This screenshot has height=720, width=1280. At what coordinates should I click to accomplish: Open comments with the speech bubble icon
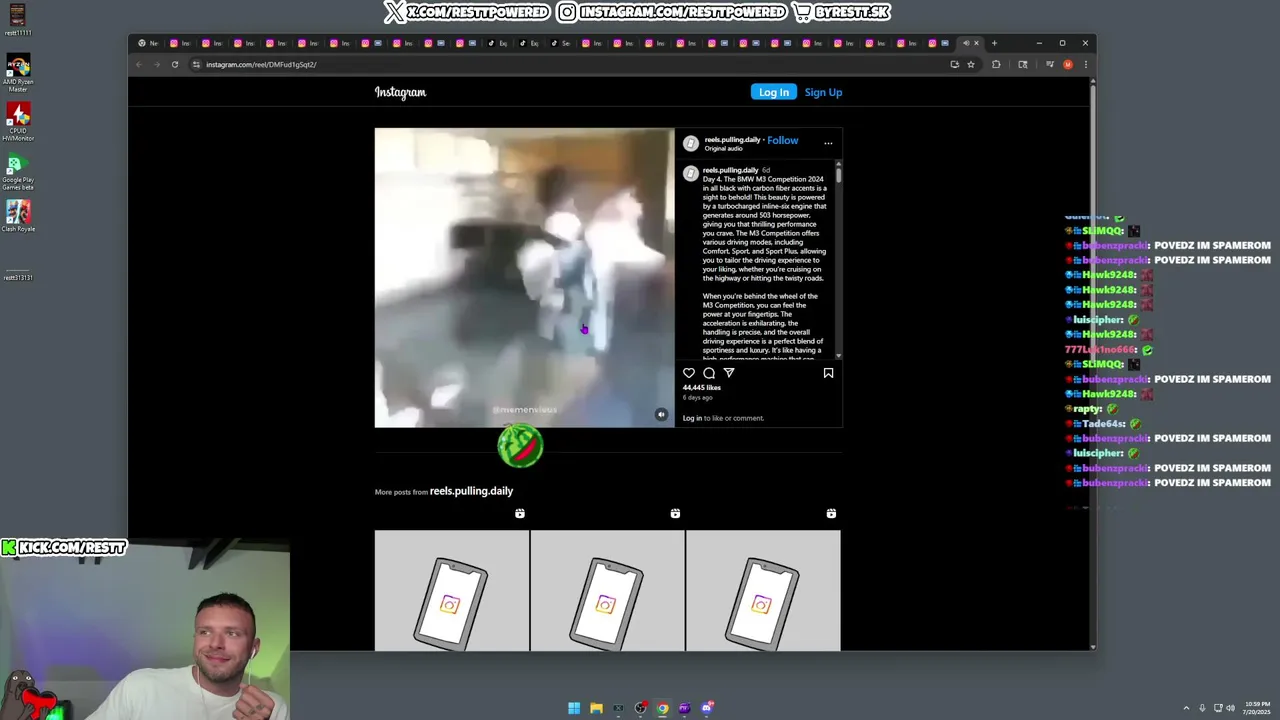709,373
